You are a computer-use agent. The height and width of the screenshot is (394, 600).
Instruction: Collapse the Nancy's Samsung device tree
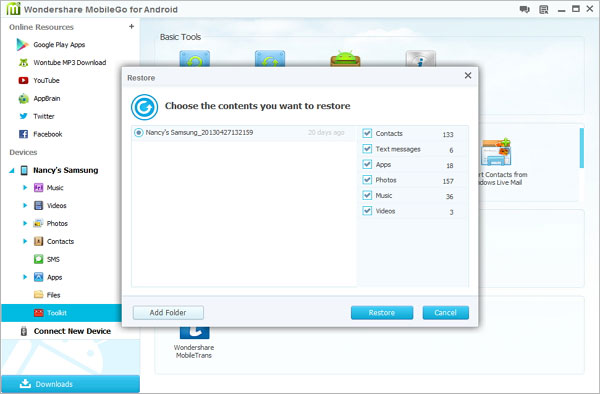point(12,171)
